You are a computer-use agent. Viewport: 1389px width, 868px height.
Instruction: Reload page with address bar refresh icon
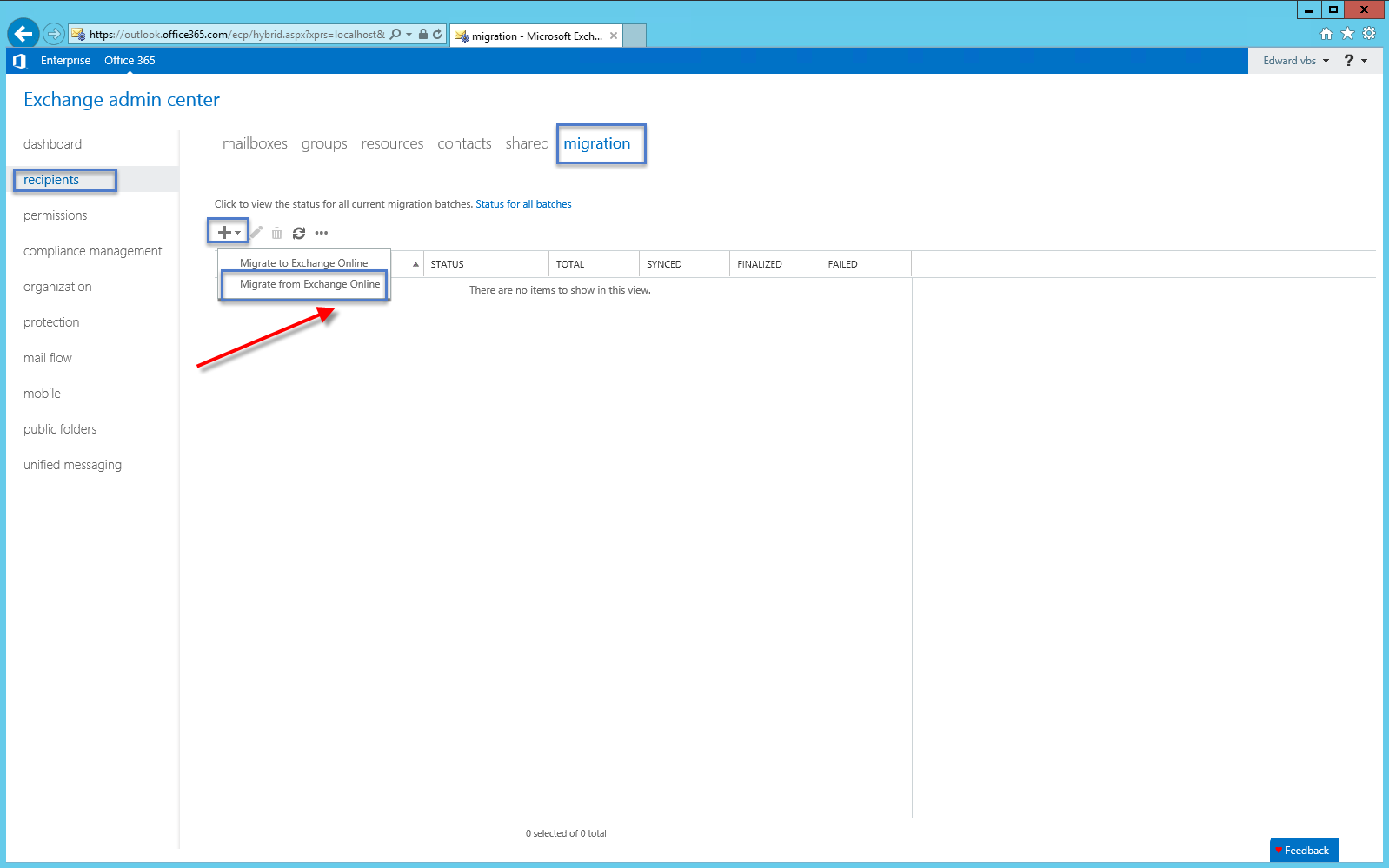(x=437, y=35)
